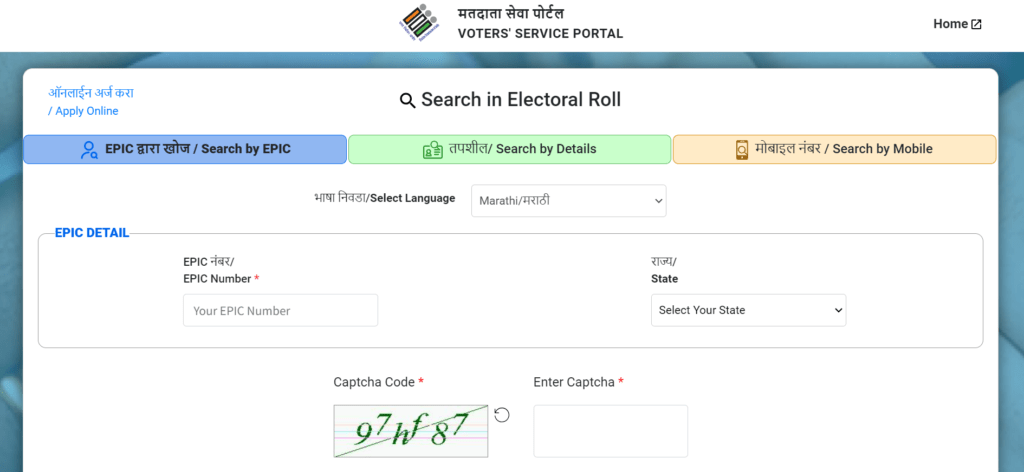
Task: Select the Search by EPIC tab
Action: click(x=185, y=149)
